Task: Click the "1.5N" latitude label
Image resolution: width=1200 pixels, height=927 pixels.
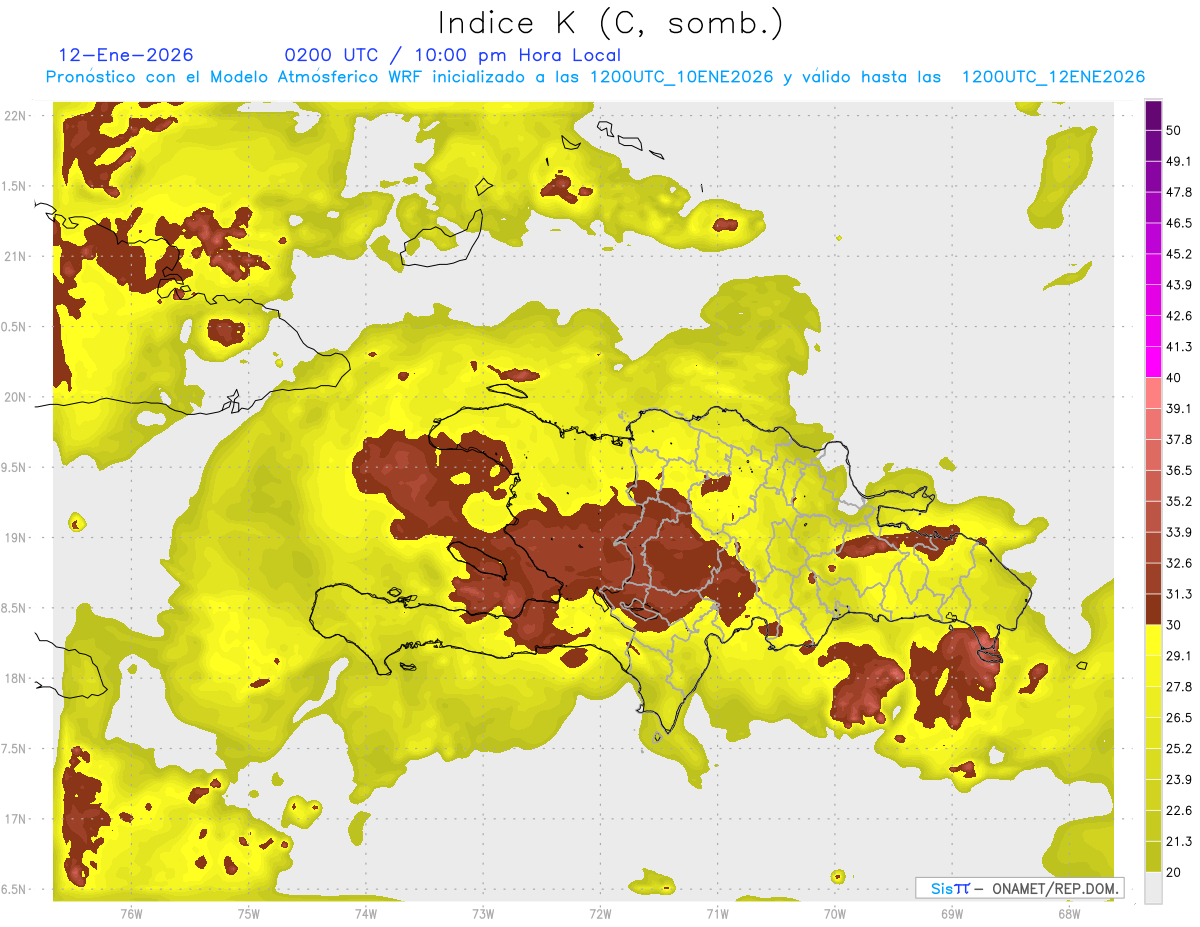Action: pyautogui.click(x=15, y=186)
